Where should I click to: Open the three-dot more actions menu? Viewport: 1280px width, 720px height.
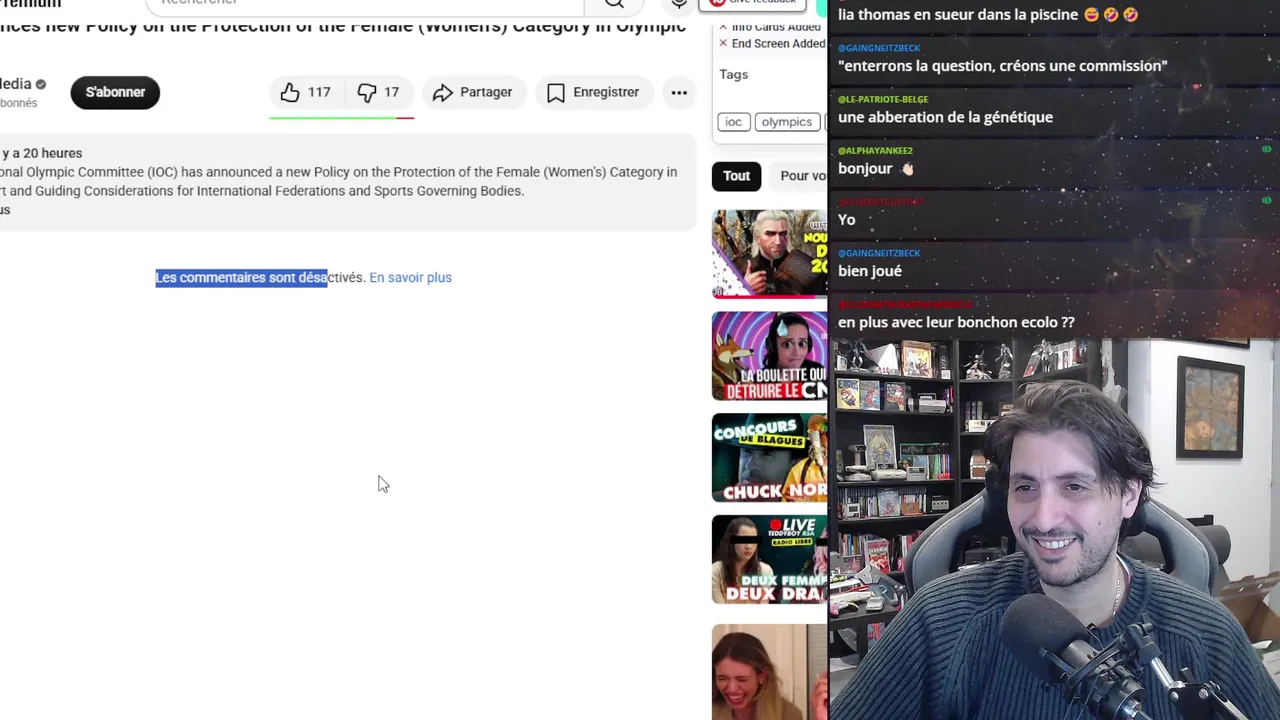point(679,92)
